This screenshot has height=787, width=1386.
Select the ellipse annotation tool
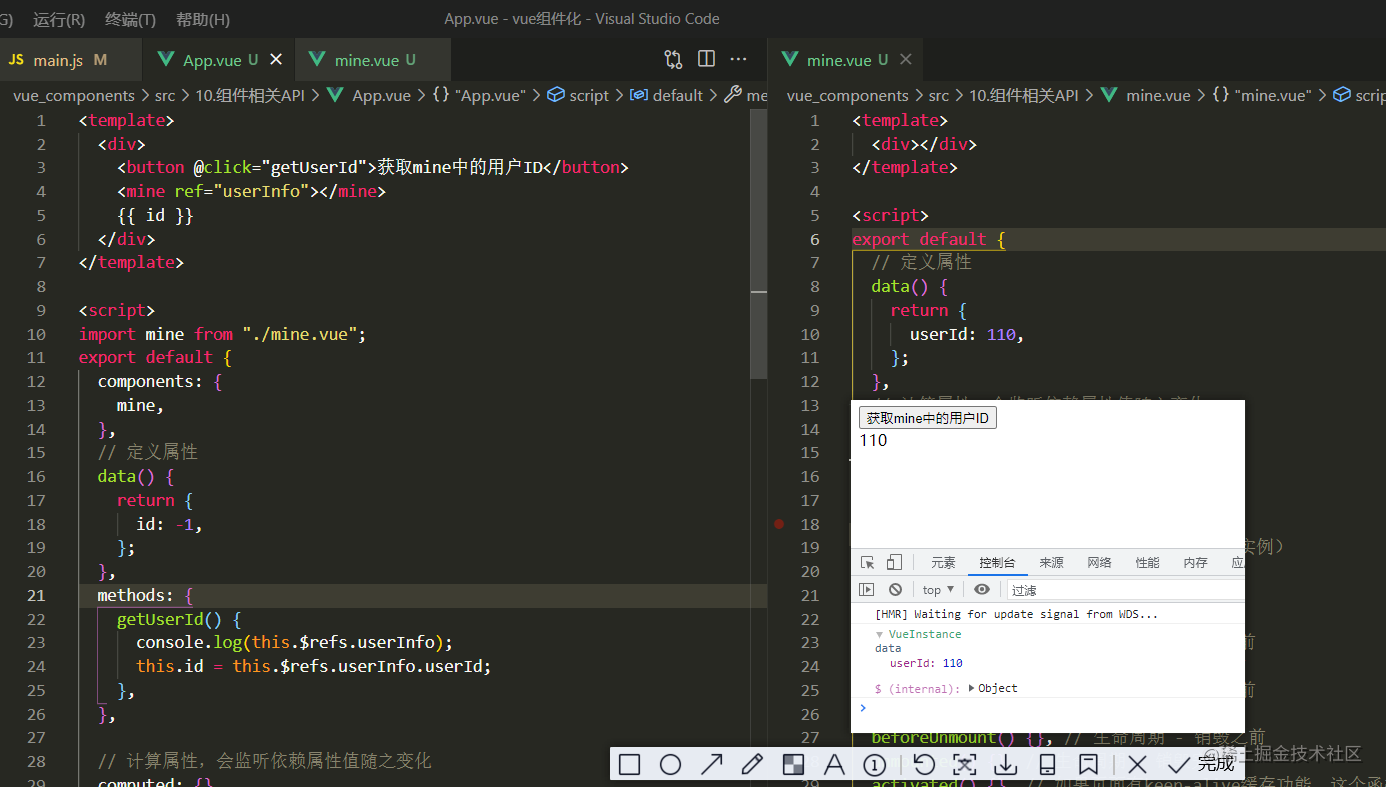click(x=670, y=765)
